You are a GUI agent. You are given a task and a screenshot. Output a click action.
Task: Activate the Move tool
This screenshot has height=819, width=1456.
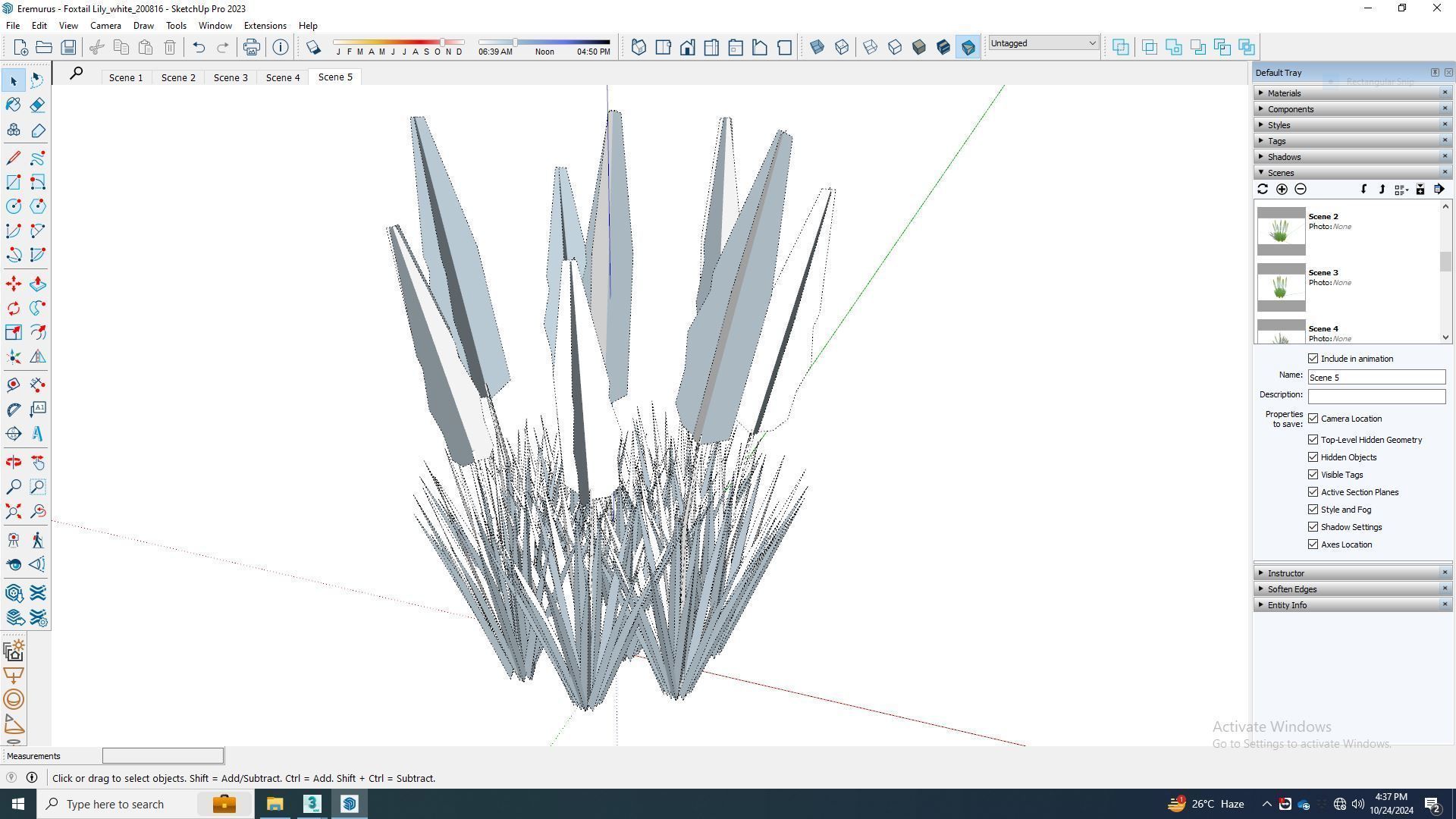[x=14, y=284]
